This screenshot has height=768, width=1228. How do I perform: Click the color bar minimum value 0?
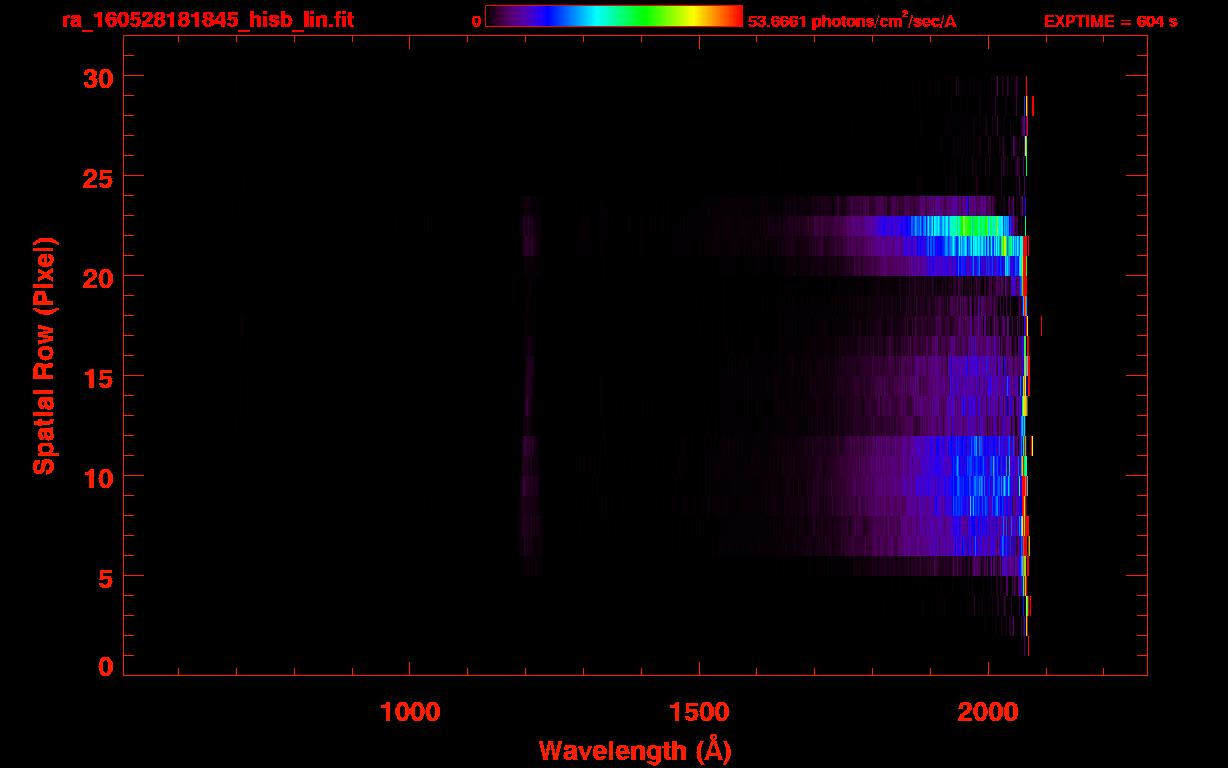point(477,21)
